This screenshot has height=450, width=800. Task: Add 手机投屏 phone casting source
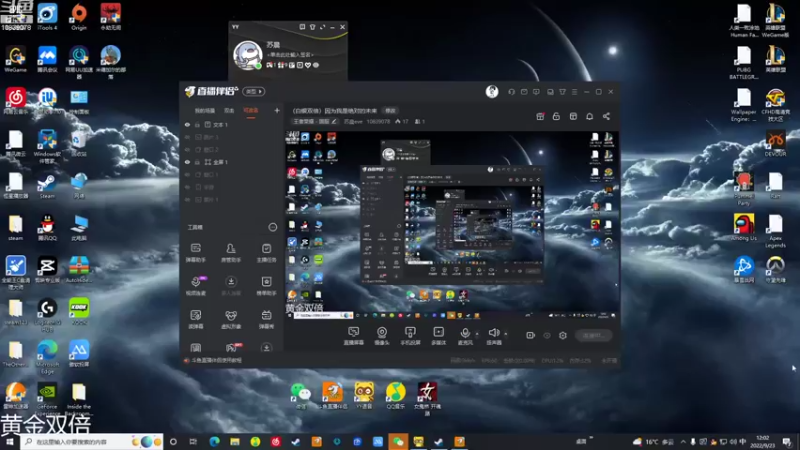410,336
